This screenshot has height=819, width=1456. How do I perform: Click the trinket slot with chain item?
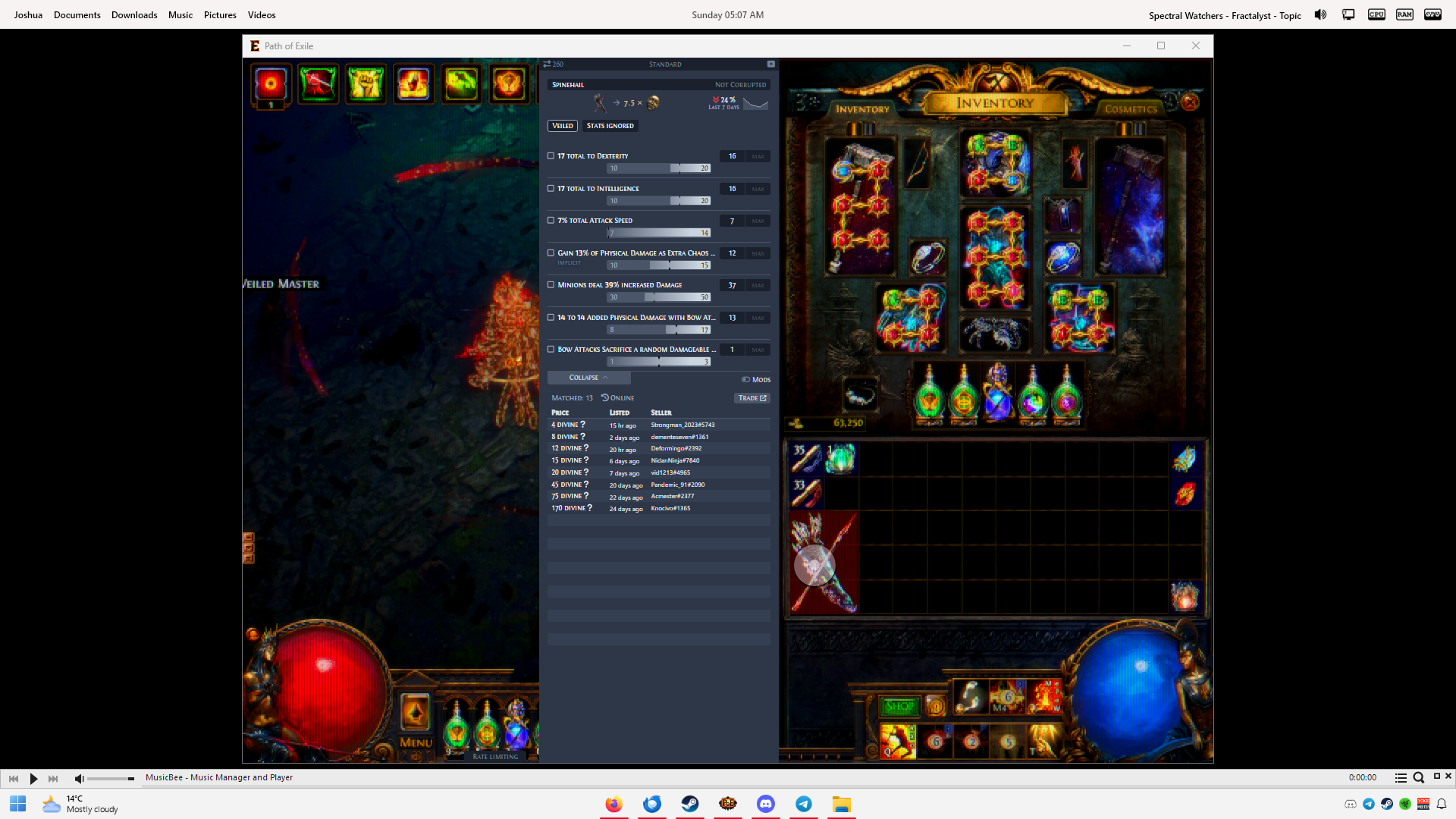tap(860, 394)
